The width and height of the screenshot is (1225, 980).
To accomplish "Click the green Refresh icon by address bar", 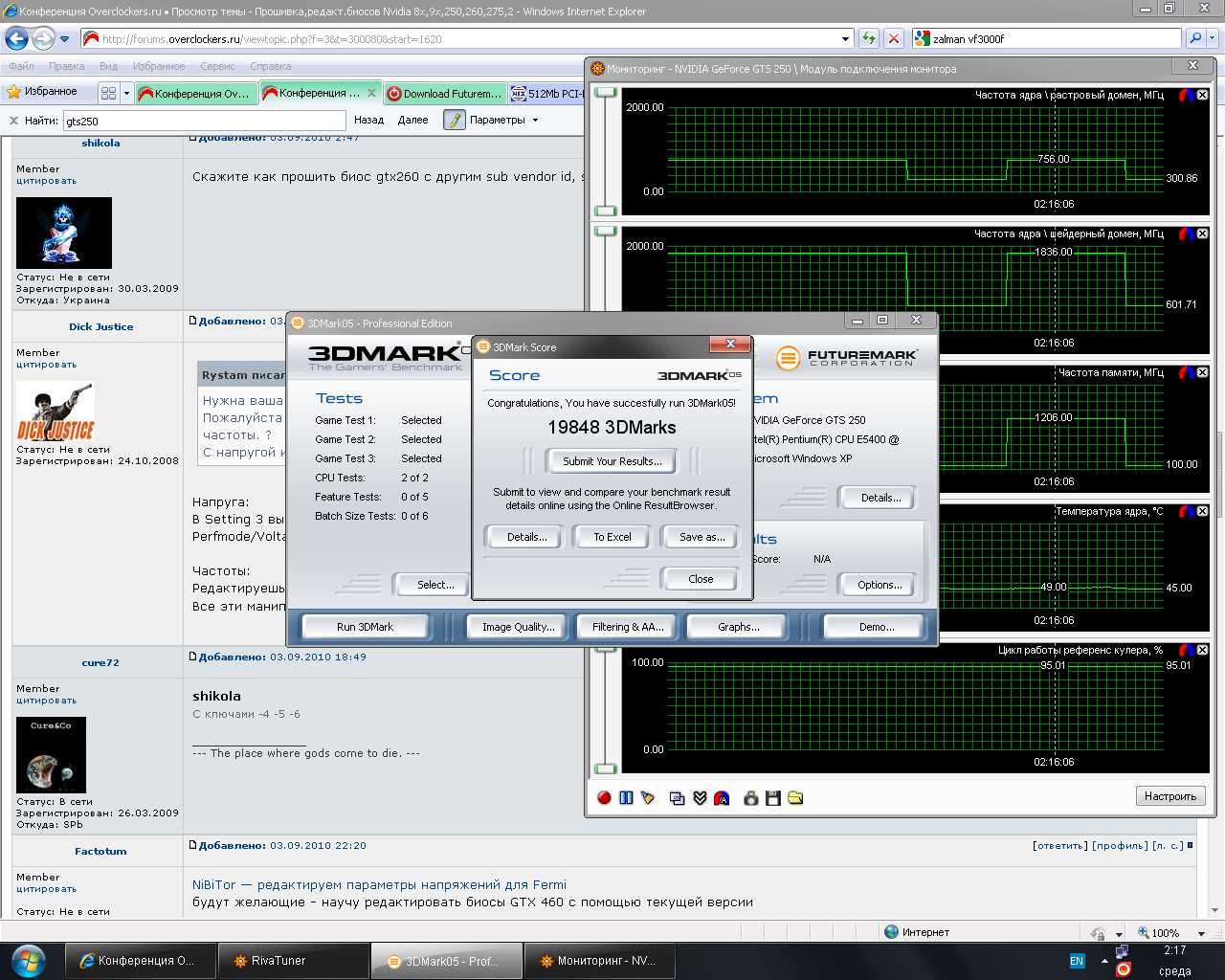I will (x=868, y=38).
